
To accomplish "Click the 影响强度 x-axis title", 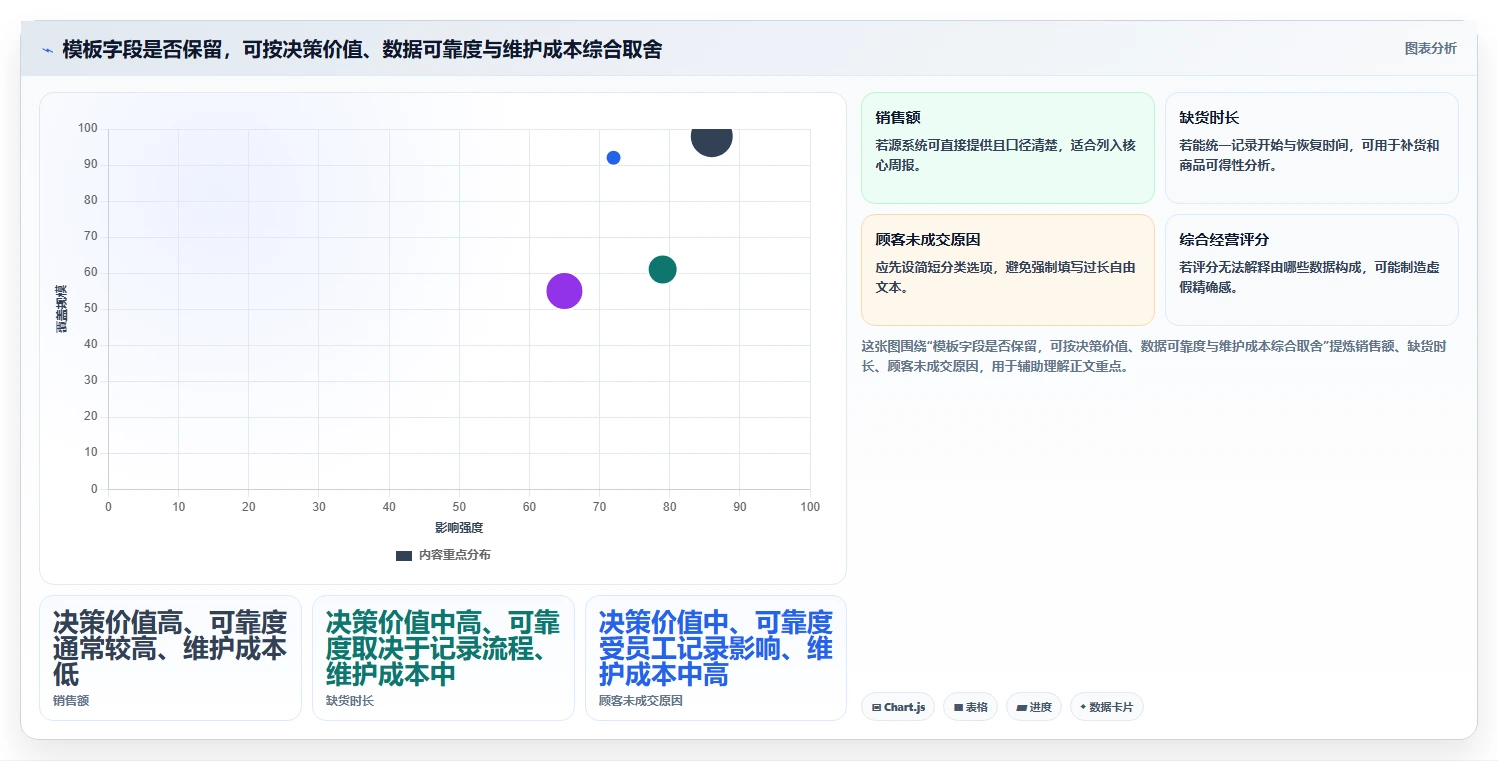I will pos(459,527).
